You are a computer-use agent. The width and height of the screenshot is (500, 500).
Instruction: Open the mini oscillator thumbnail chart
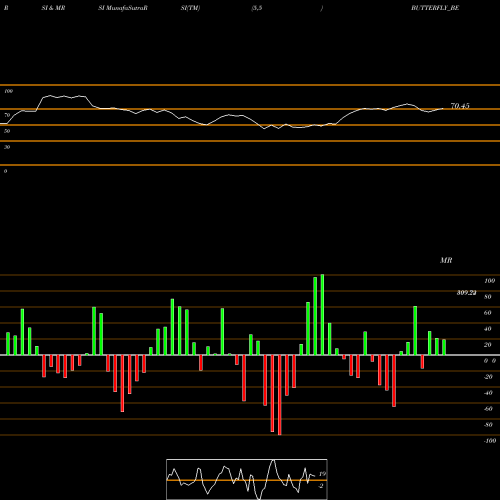(x=247, y=479)
